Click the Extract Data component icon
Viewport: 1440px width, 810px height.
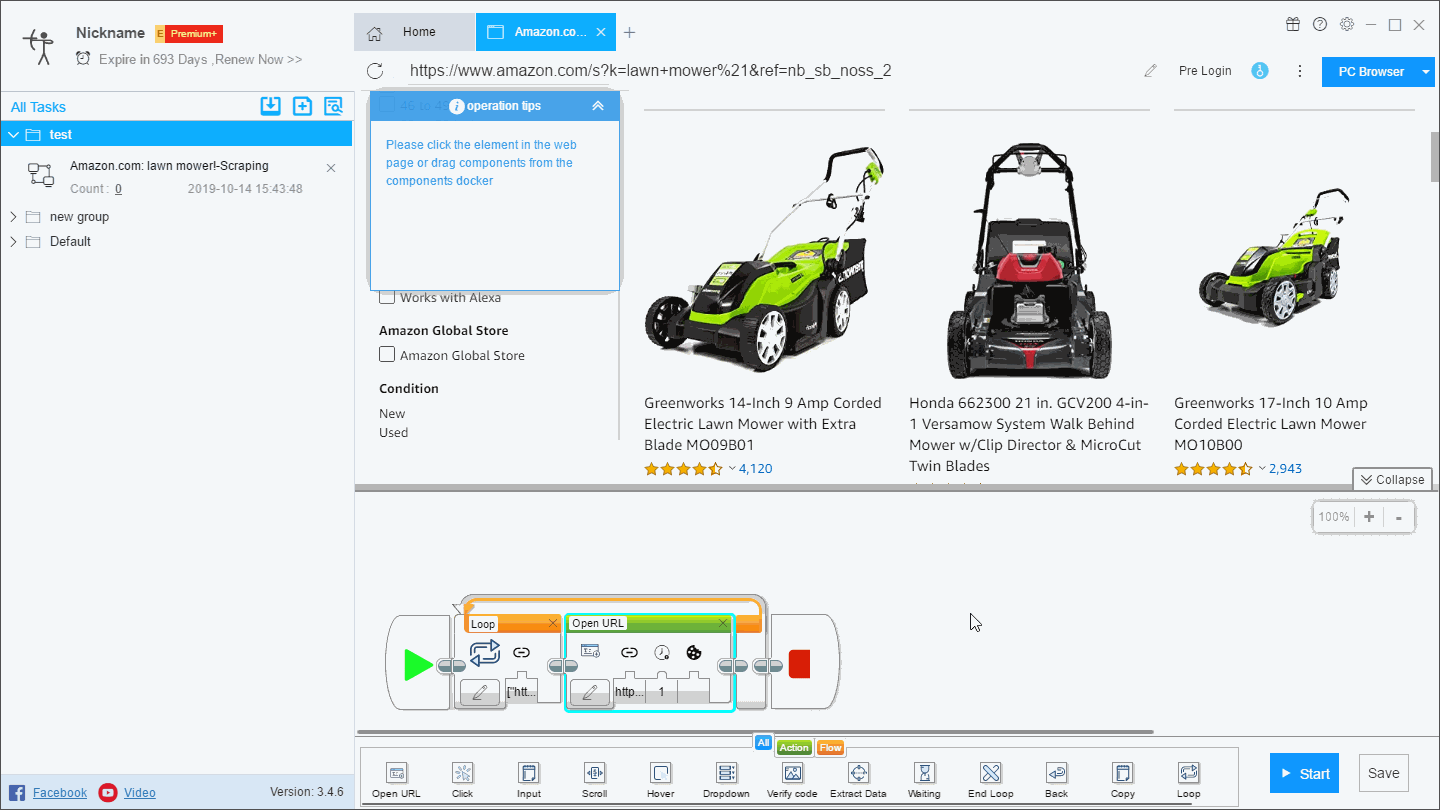click(858, 774)
